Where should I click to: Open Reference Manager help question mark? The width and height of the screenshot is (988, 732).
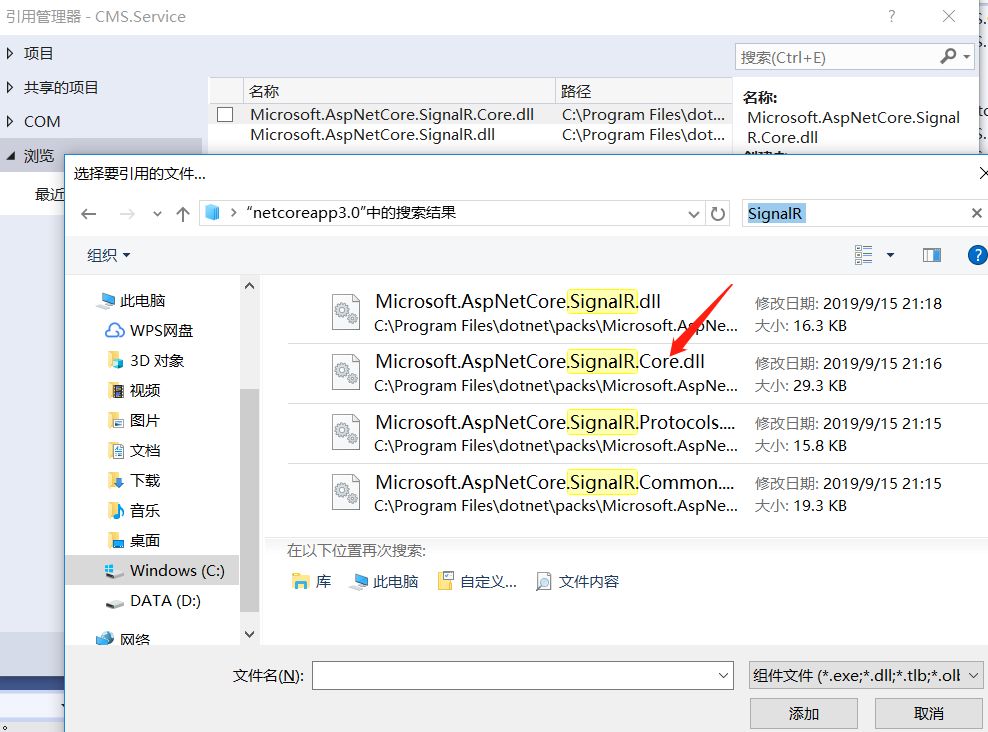892,16
